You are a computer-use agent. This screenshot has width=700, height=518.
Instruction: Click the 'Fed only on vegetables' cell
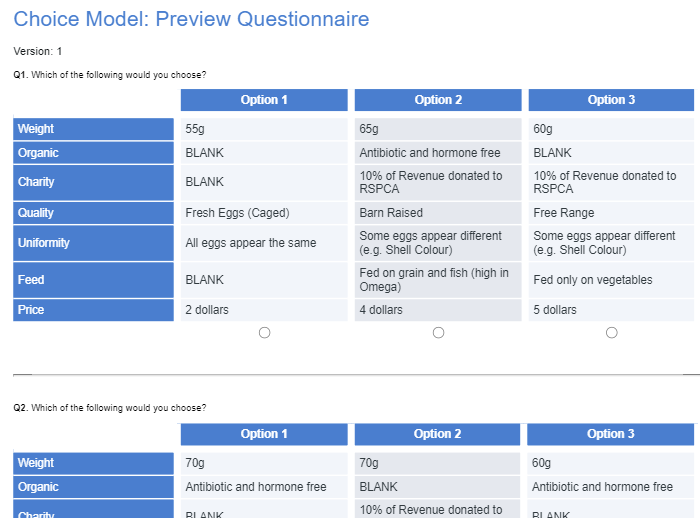611,280
